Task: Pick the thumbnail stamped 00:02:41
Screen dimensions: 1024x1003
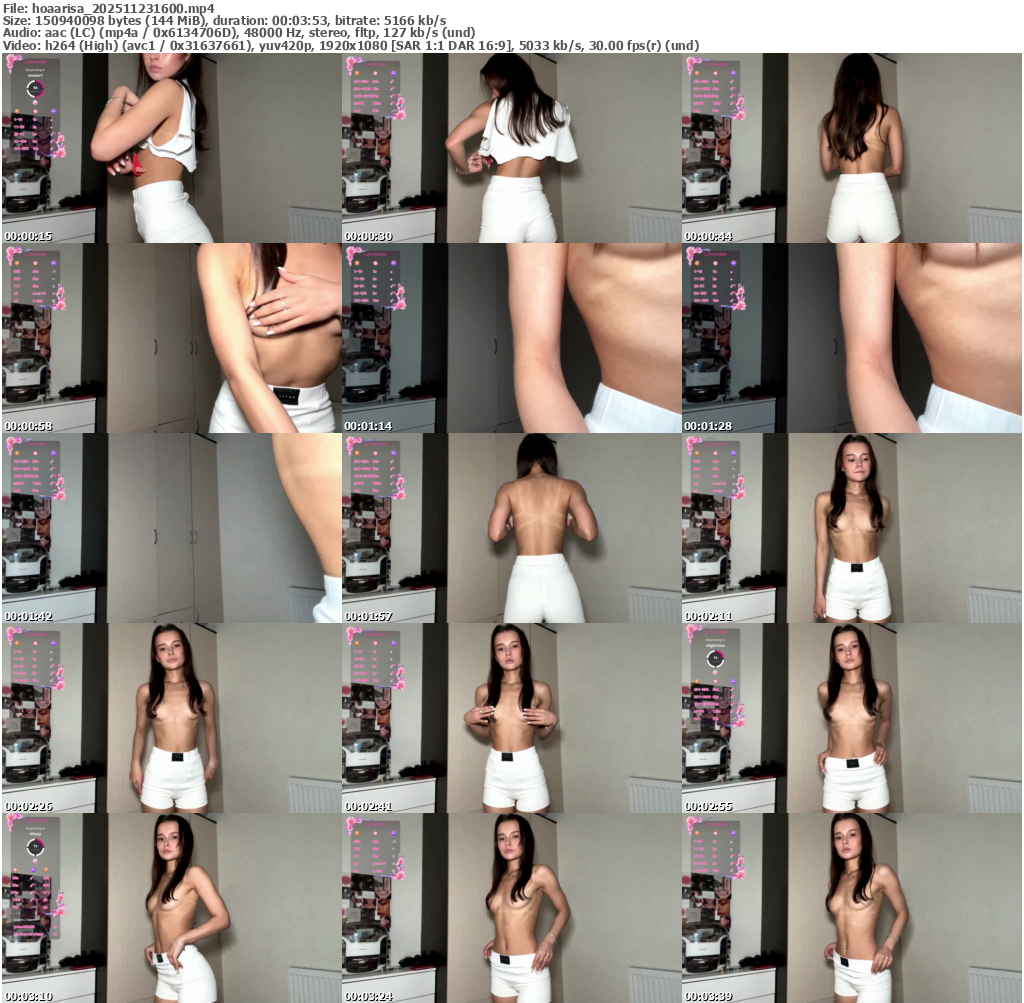Action: coord(512,718)
